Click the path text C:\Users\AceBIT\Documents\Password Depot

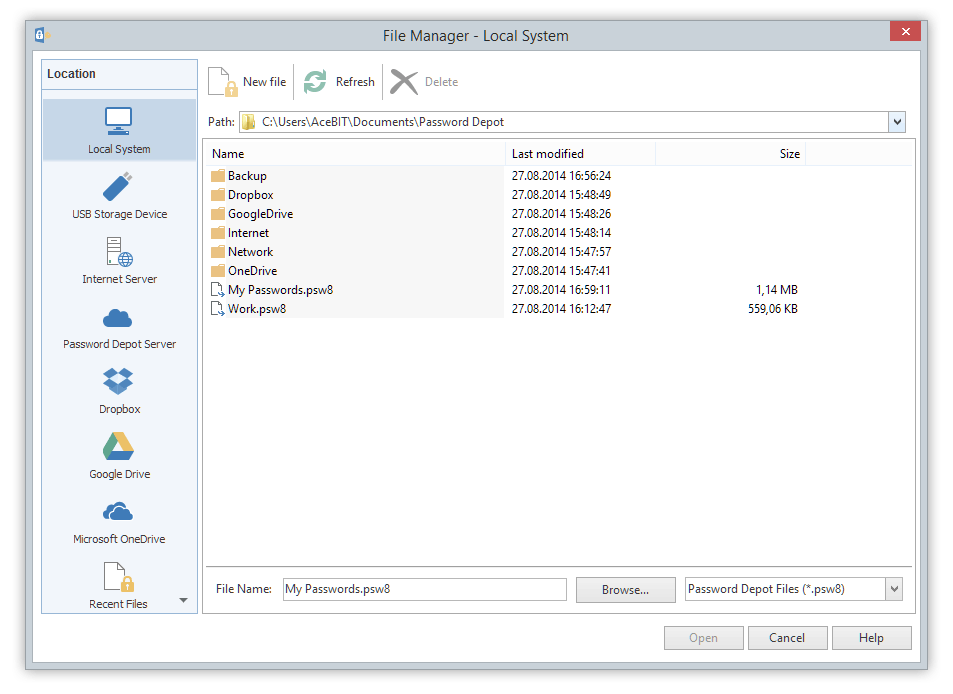pos(383,122)
